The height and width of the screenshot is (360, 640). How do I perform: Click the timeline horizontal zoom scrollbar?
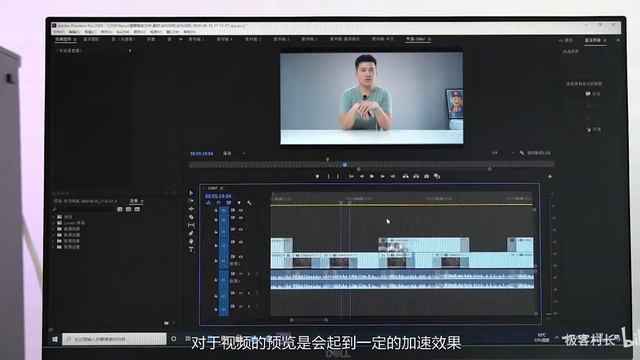click(x=309, y=320)
